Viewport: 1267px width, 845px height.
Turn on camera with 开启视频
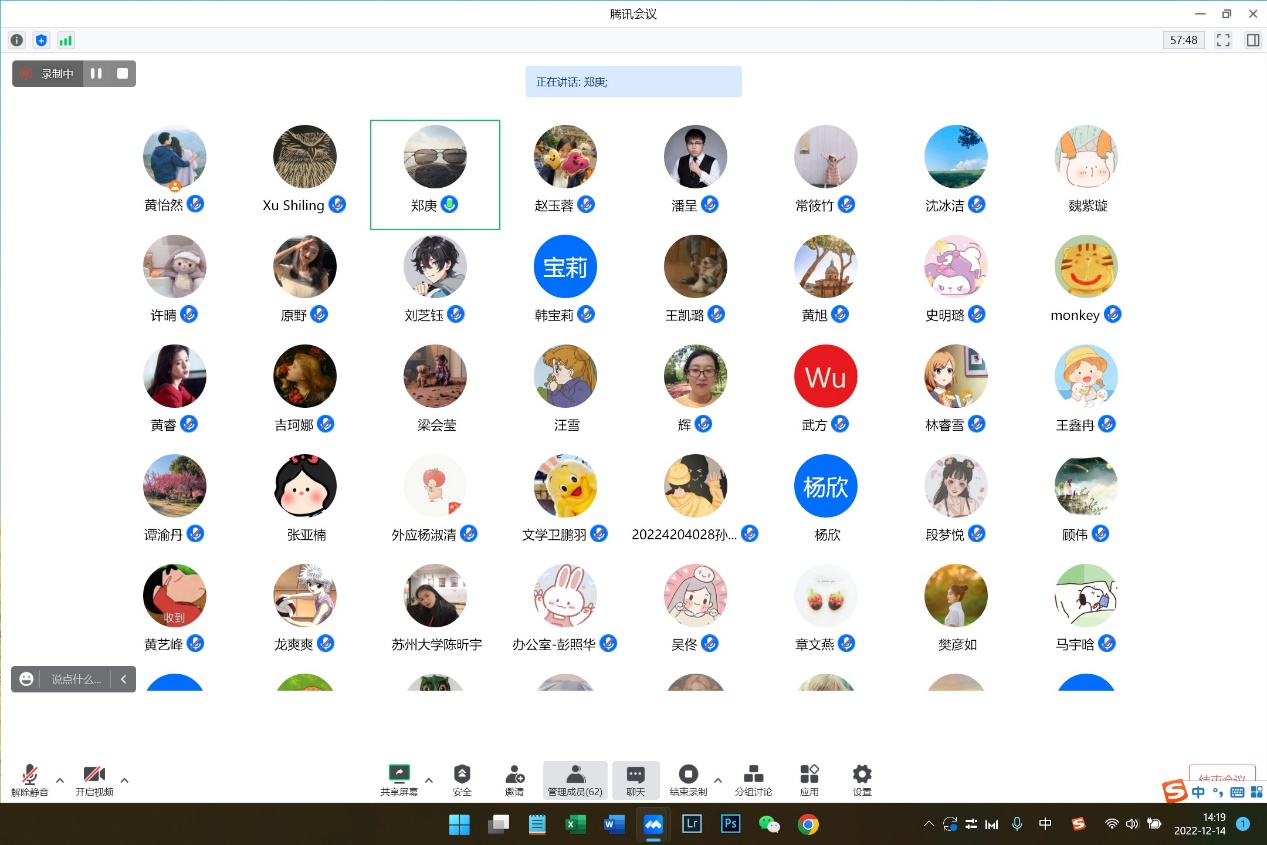click(94, 779)
